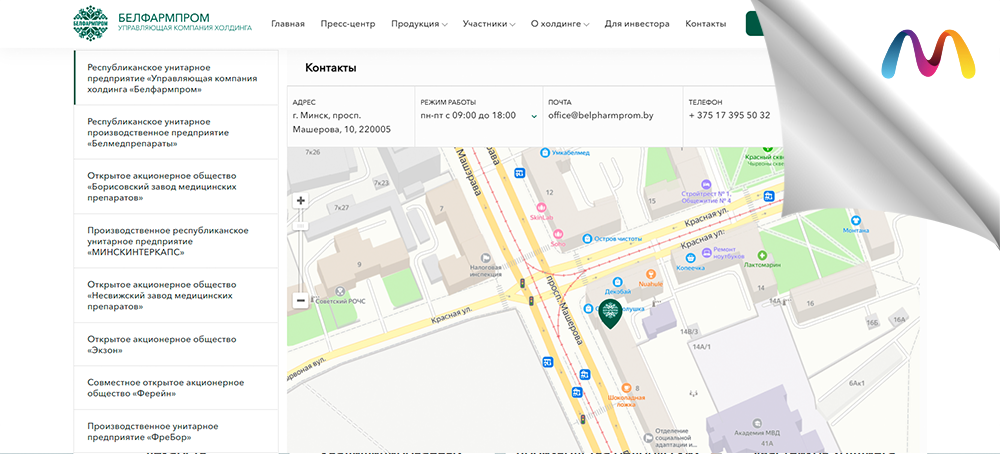The width and height of the screenshot is (1000, 454).
Task: Click the green Belpharmprom map location pin
Action: tap(609, 314)
